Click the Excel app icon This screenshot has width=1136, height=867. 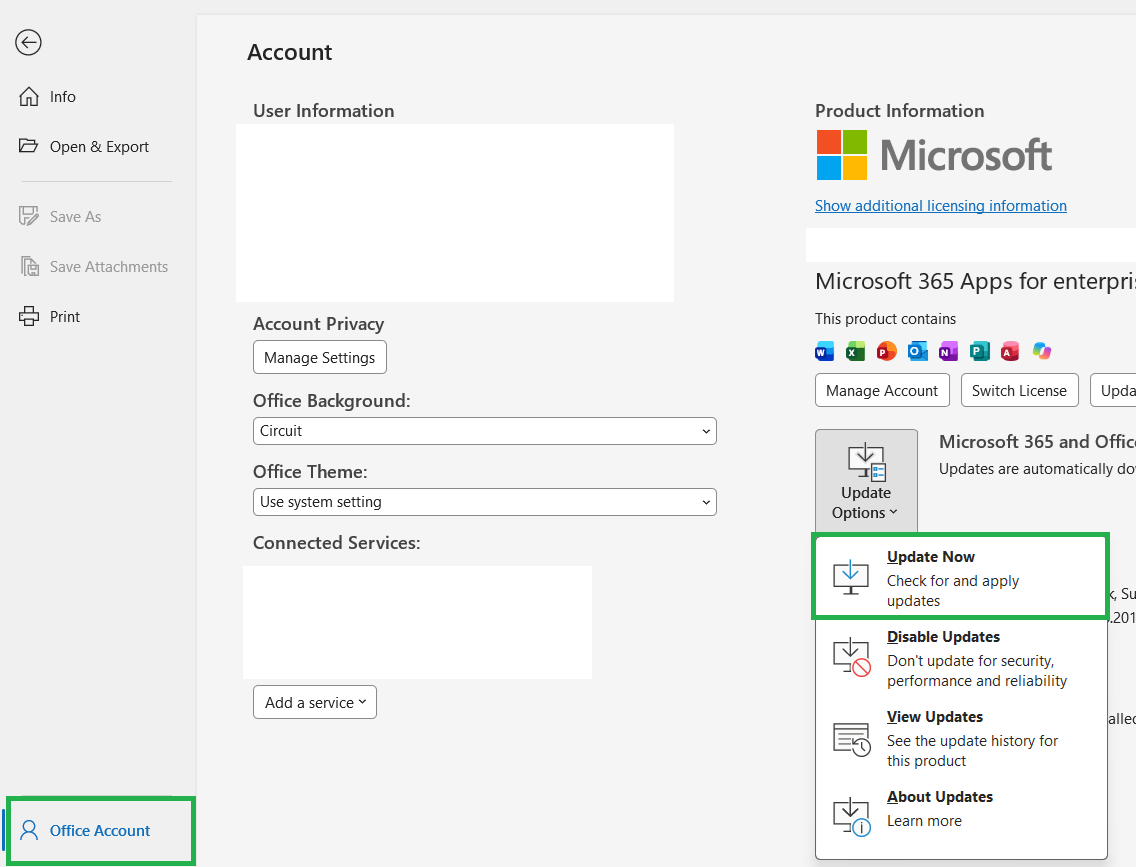856,351
